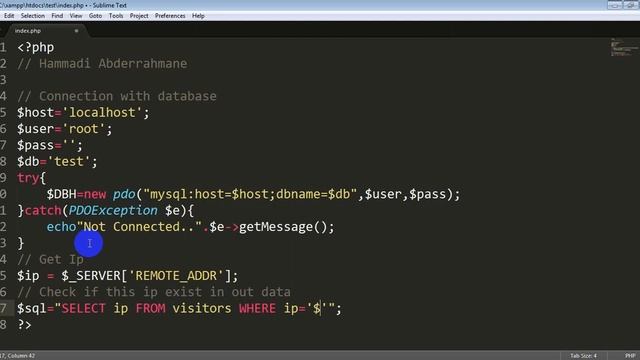Place cursor in '<?php' opening tag
The width and height of the screenshot is (640, 360).
click(x=36, y=47)
